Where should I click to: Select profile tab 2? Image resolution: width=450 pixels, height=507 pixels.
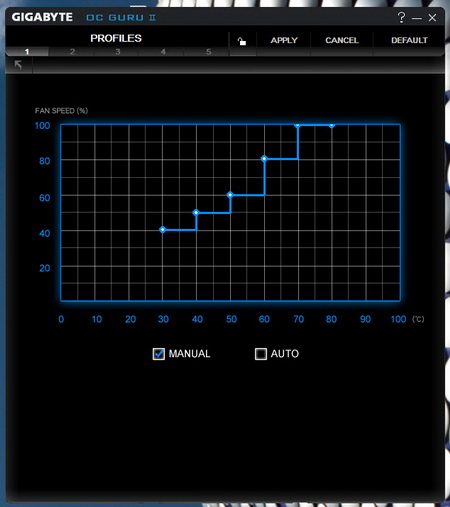[72, 52]
